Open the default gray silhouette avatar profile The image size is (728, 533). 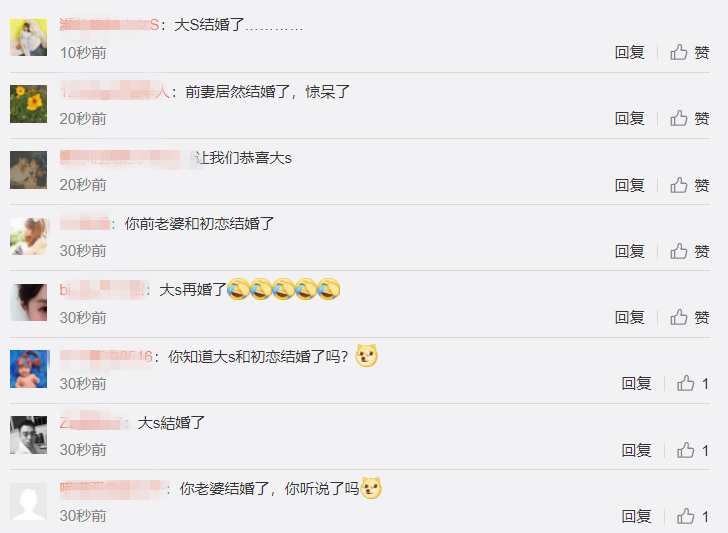pos(28,502)
